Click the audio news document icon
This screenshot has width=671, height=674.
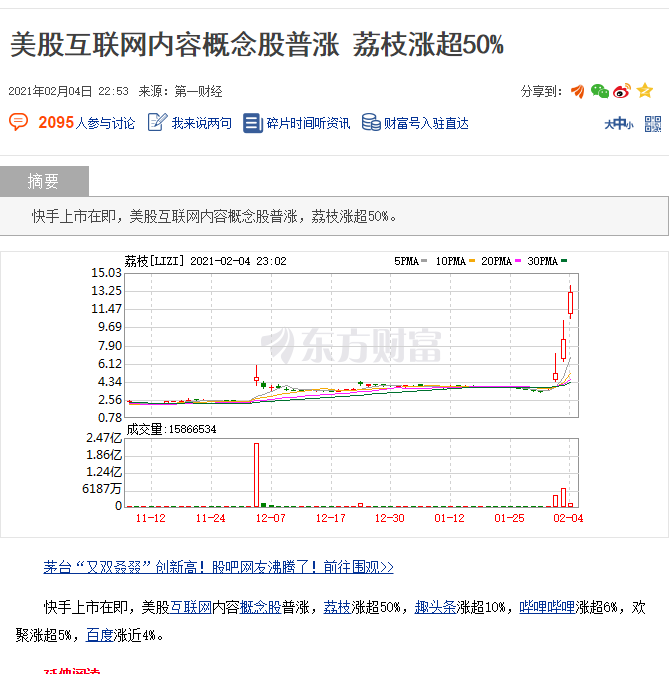[x=252, y=123]
